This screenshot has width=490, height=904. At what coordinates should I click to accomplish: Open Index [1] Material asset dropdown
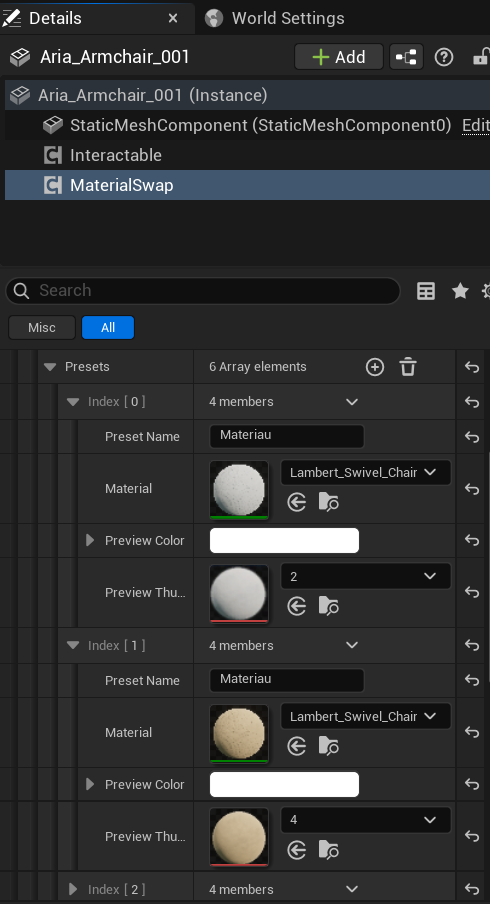(x=365, y=716)
